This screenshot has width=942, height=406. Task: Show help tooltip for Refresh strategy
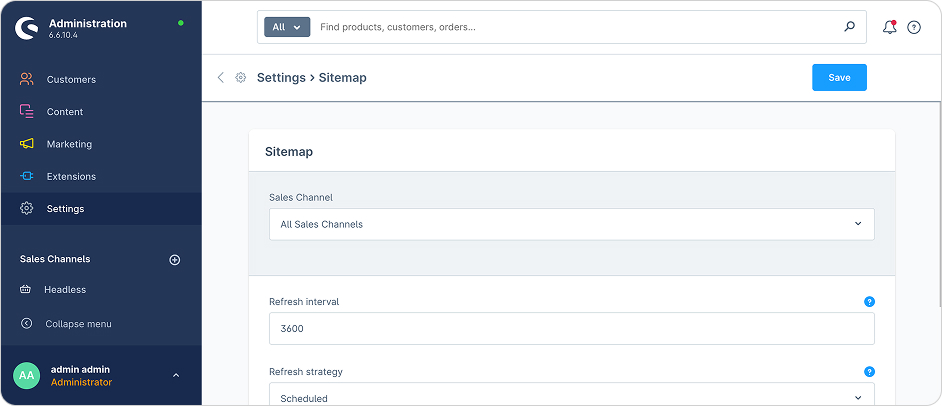point(869,372)
